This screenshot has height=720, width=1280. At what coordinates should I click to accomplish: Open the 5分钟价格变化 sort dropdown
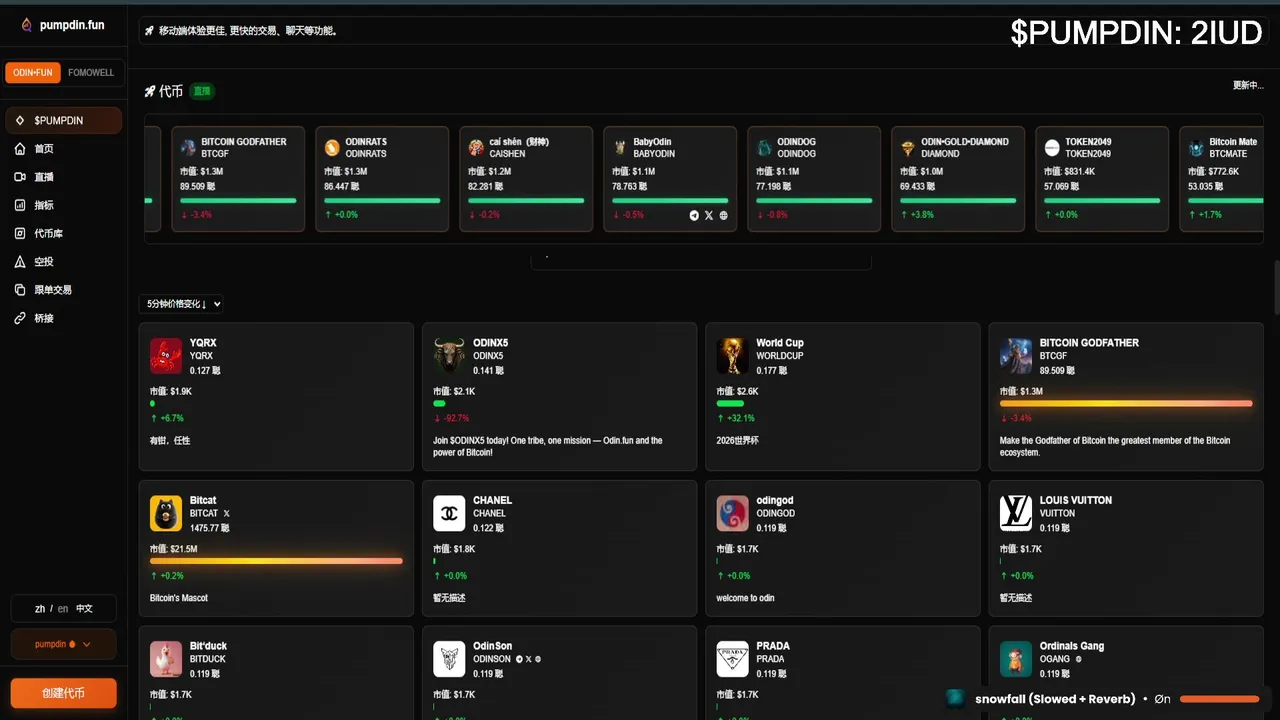click(183, 304)
